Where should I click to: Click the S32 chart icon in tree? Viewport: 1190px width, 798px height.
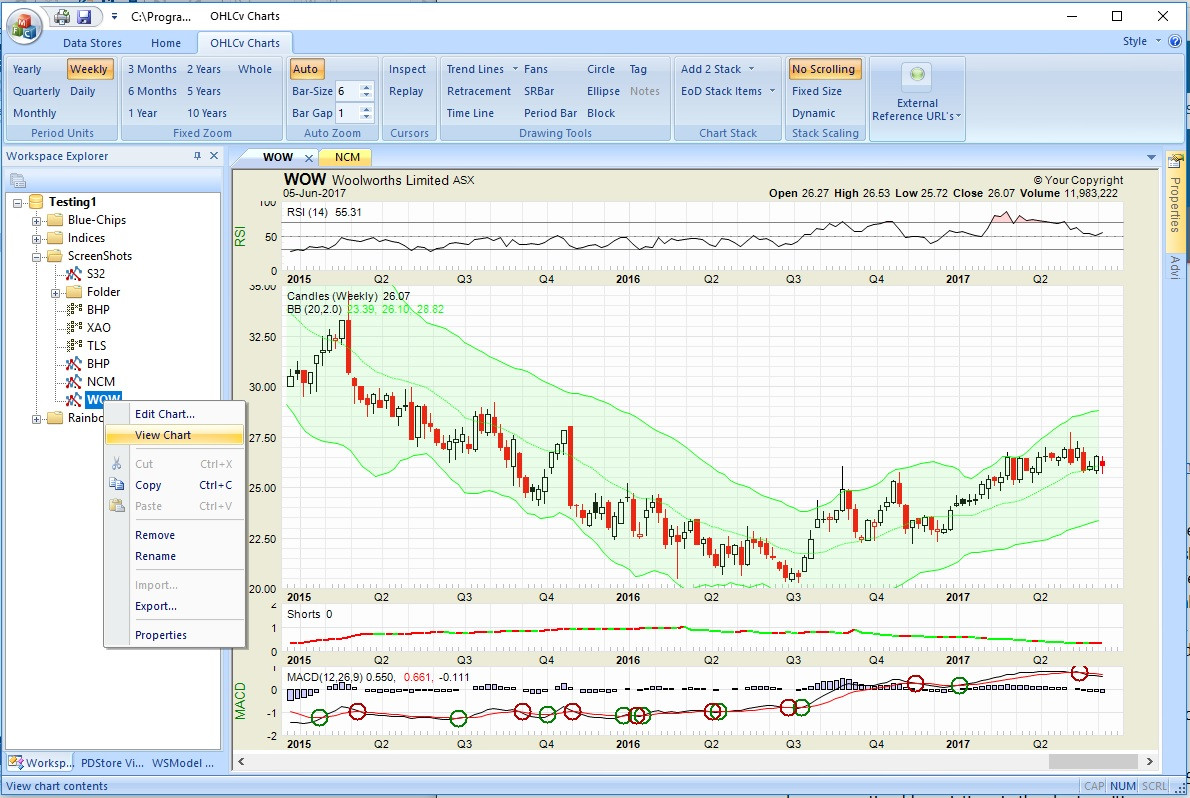tap(73, 274)
